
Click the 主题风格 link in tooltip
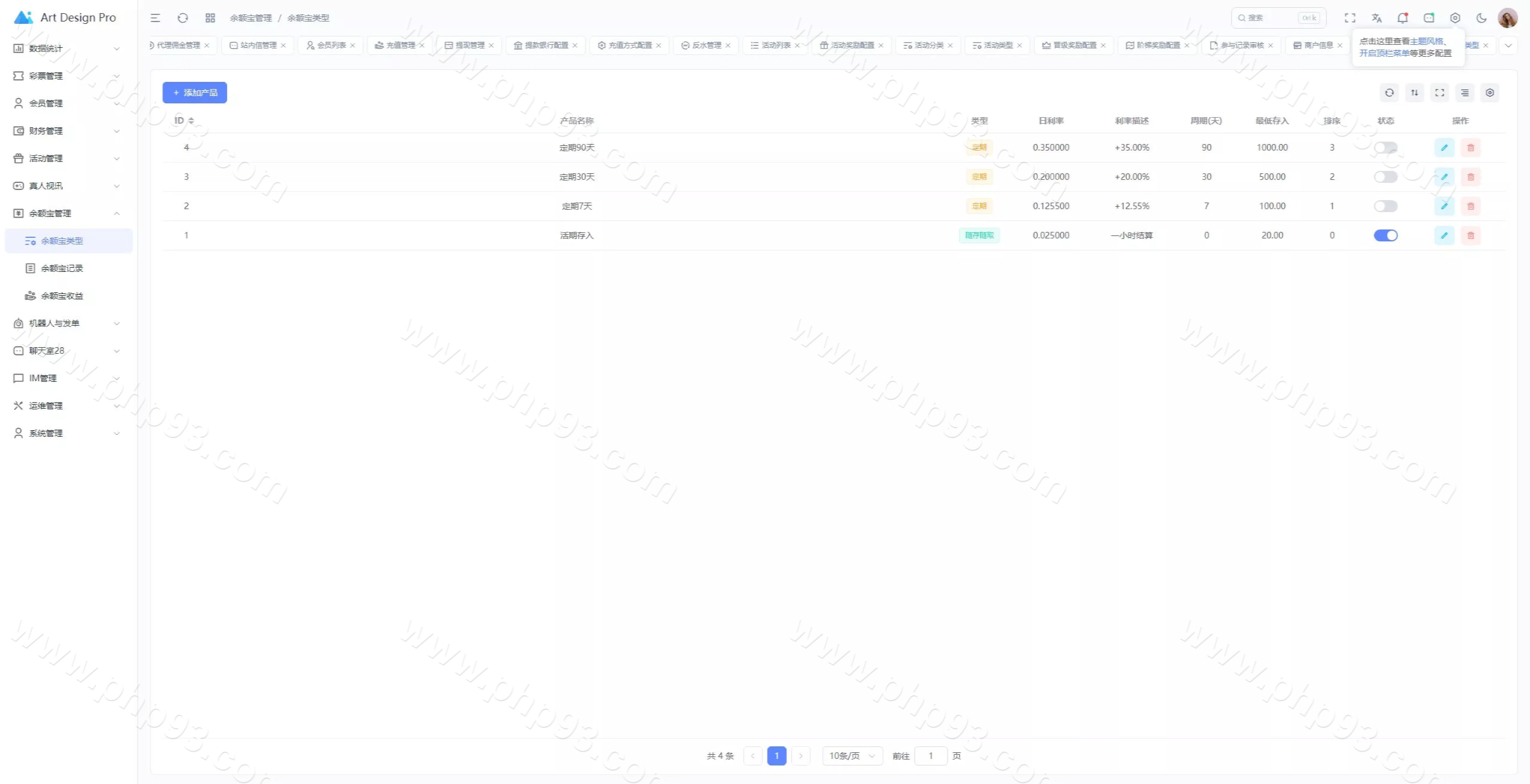coord(1426,41)
